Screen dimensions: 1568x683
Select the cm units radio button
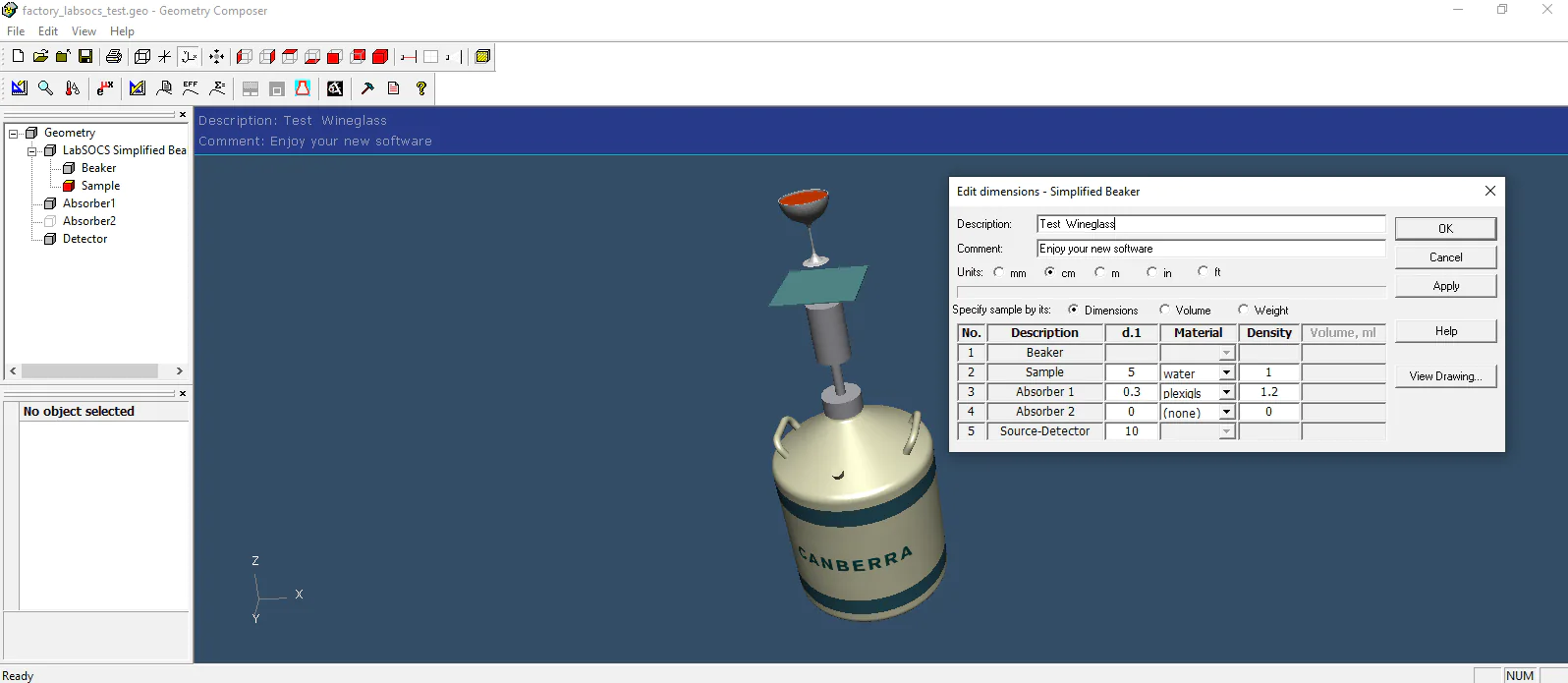pyautogui.click(x=1050, y=272)
